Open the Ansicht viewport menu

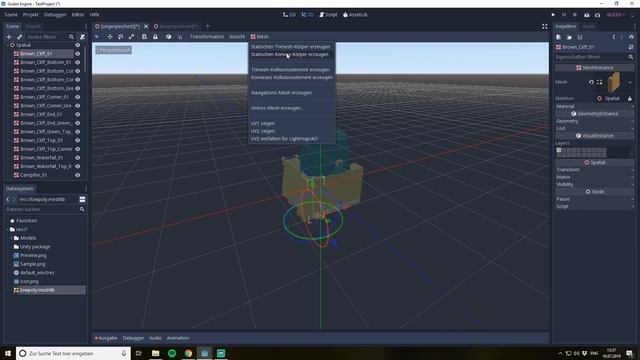[237, 37]
